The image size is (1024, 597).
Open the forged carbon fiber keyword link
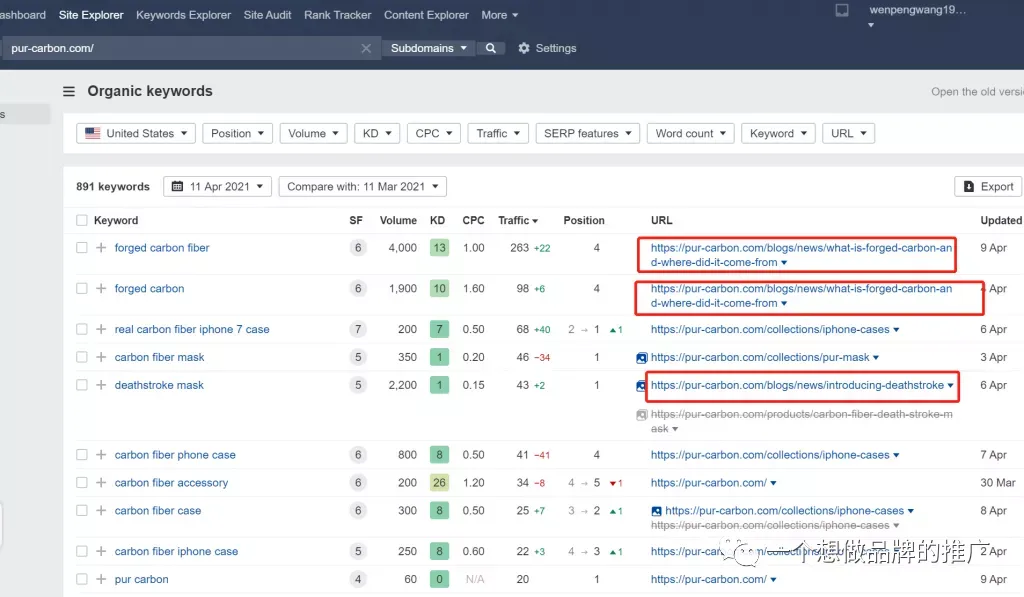click(x=162, y=248)
